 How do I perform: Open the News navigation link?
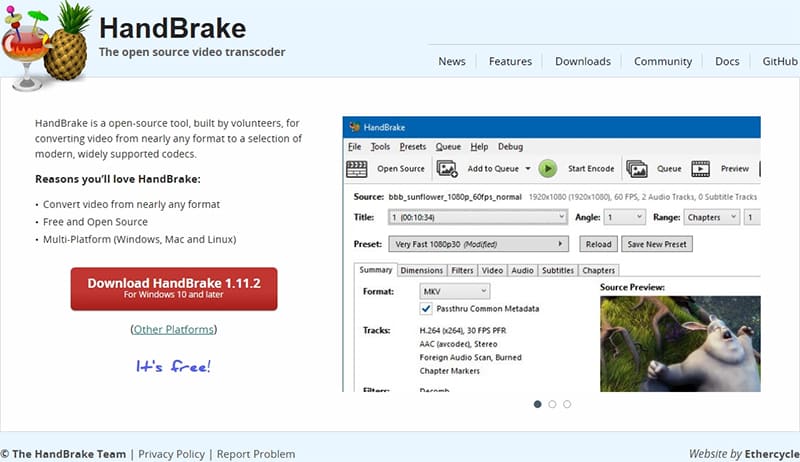452,61
